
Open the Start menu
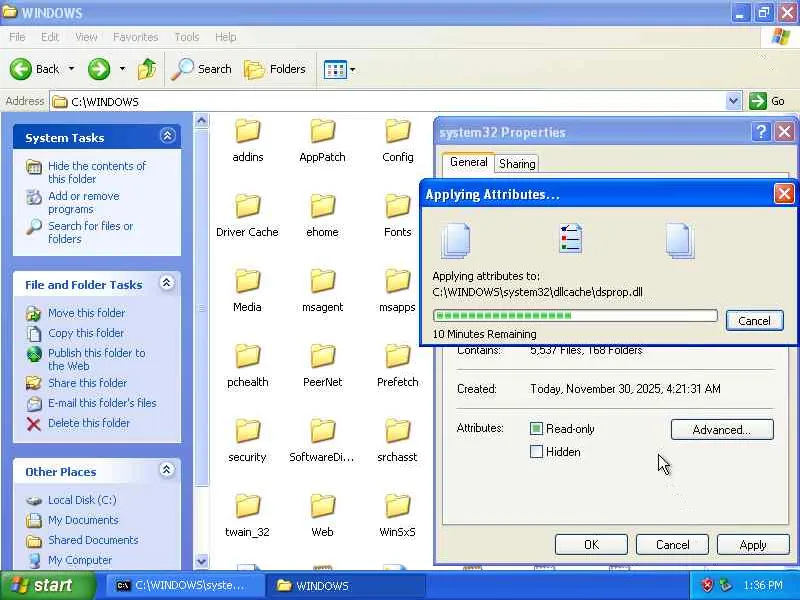pos(47,585)
